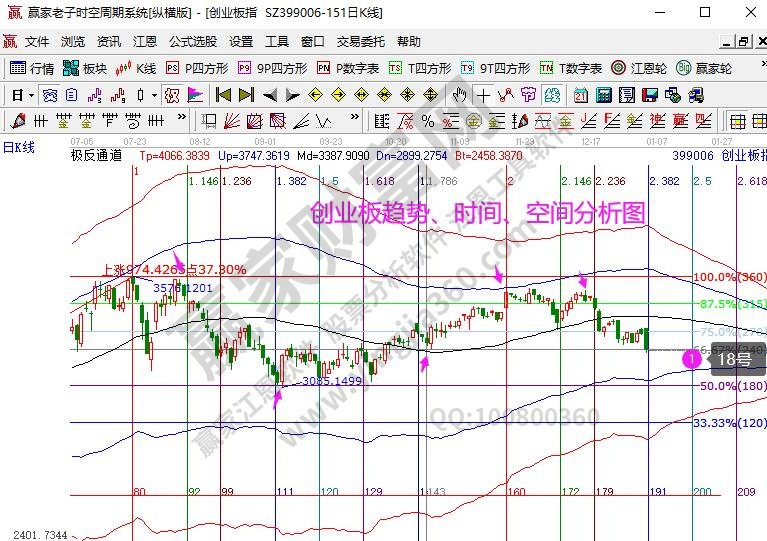Jump to first bar with green start arrow
The height and width of the screenshot is (541, 767).
click(222, 95)
